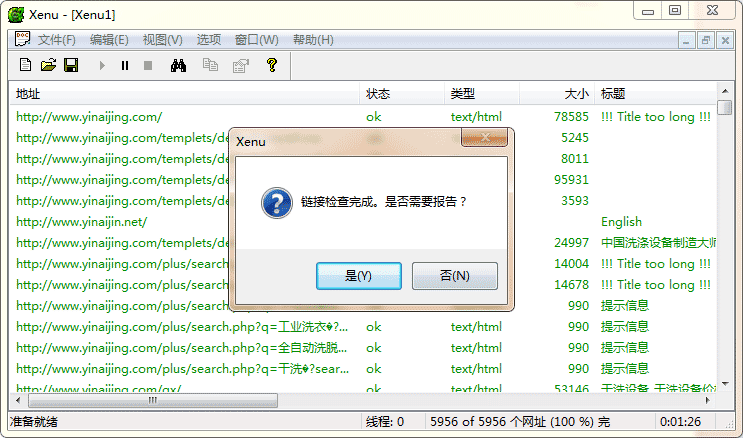Click the size value 3593
Screen dimensions: 743x438
575,201
